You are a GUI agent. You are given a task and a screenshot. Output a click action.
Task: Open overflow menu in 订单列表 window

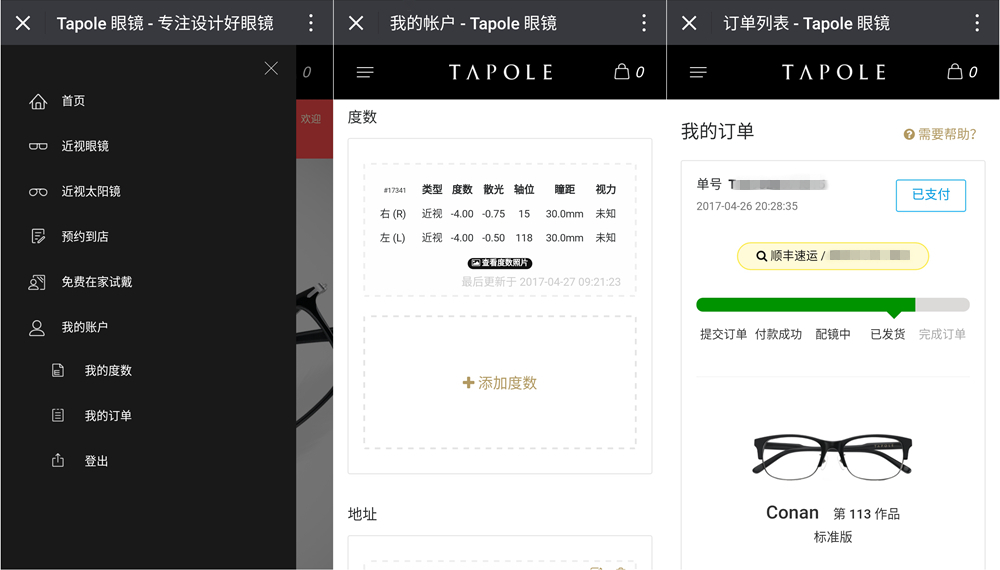pos(976,23)
